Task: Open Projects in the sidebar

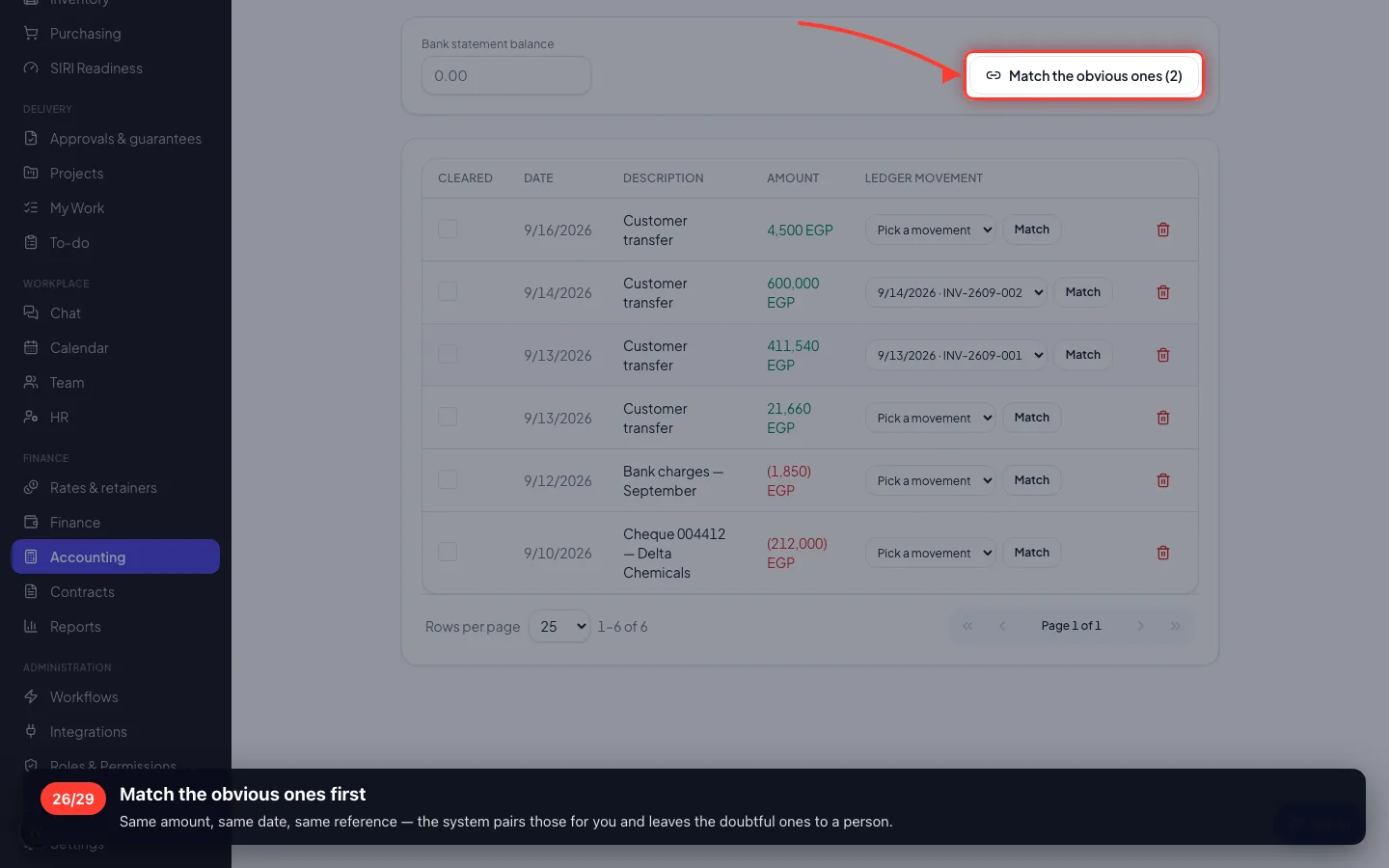Action: [116, 174]
